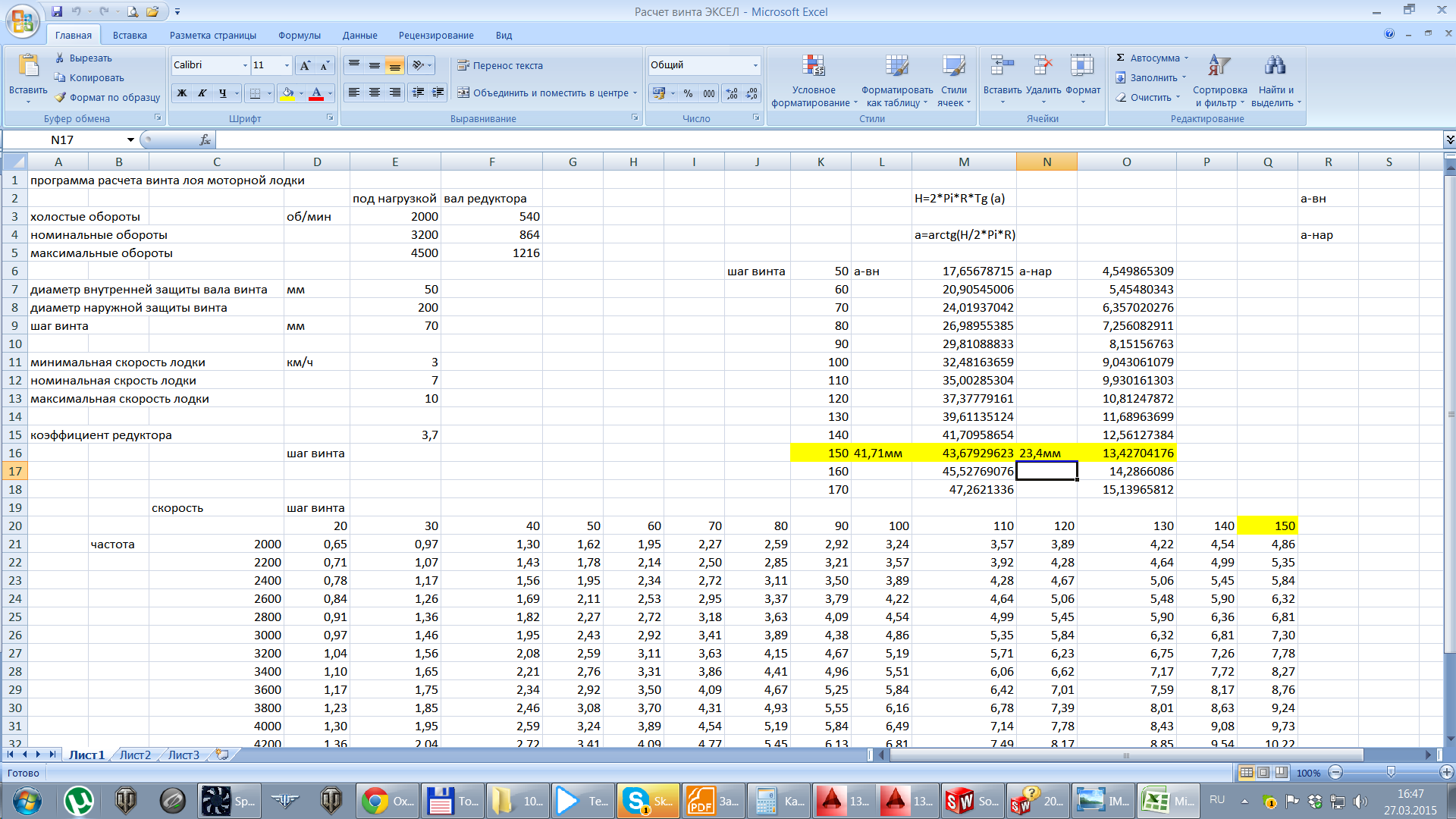Open Google Chrome from the taskbar
The width and height of the screenshot is (1456, 819).
pyautogui.click(x=374, y=801)
